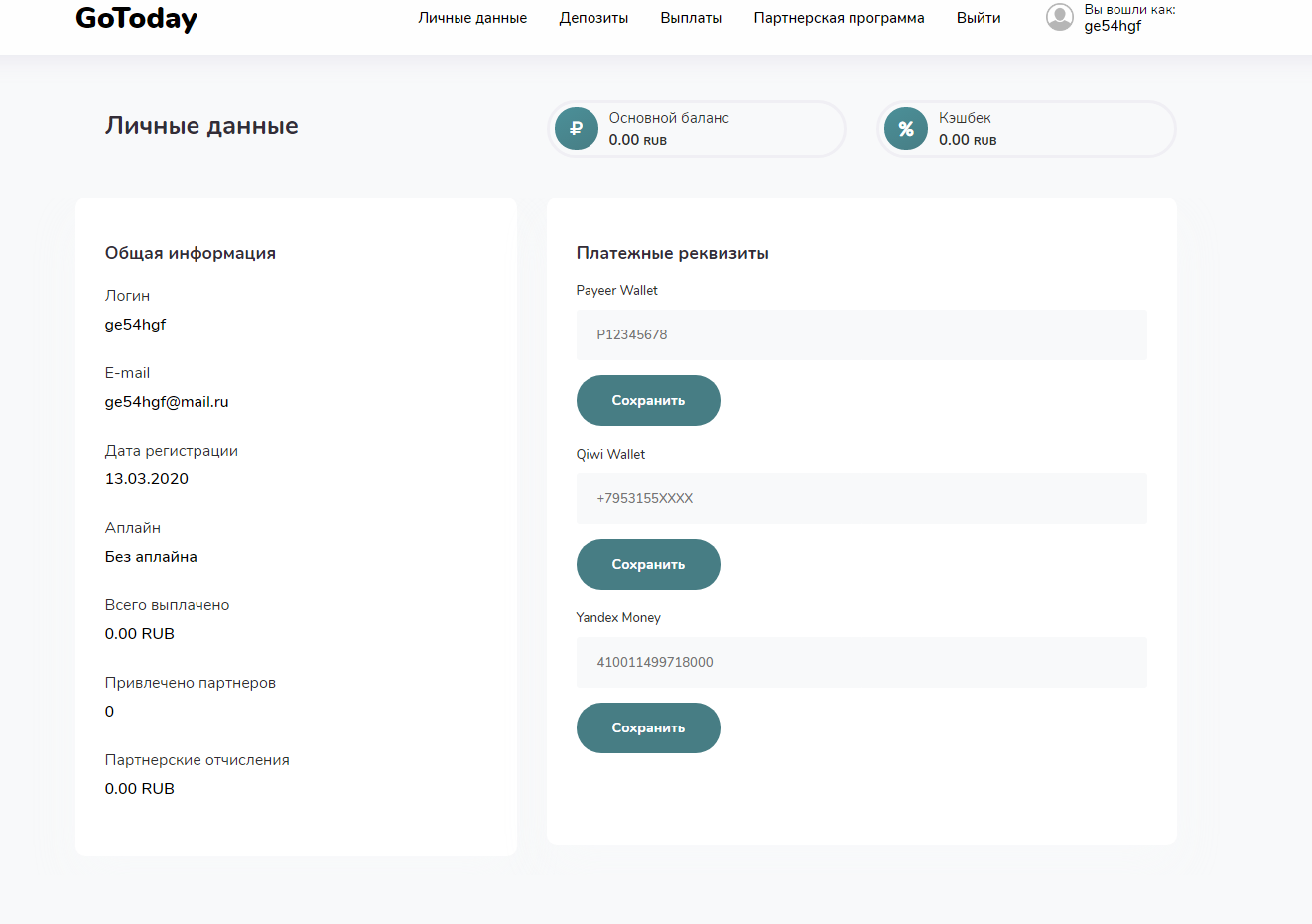This screenshot has height=924, width=1312.
Task: Click the Аплайн label
Action: pos(133,528)
